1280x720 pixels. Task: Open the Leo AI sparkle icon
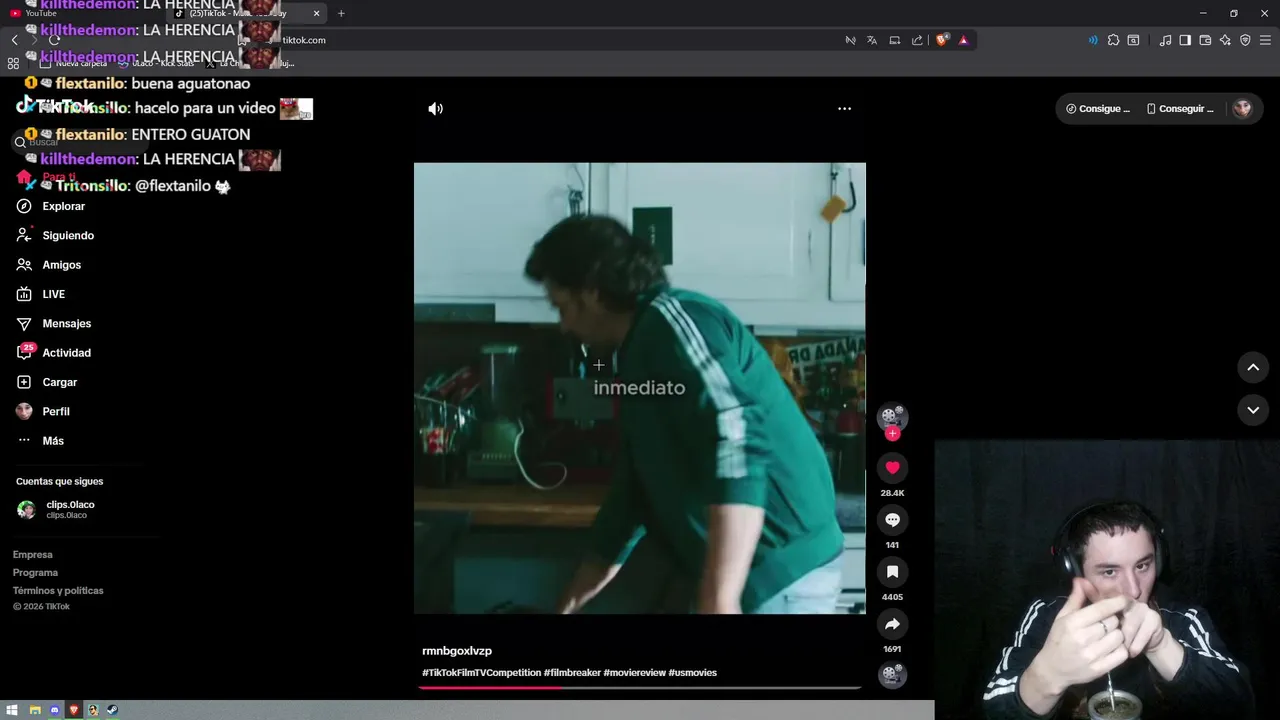tap(1225, 40)
